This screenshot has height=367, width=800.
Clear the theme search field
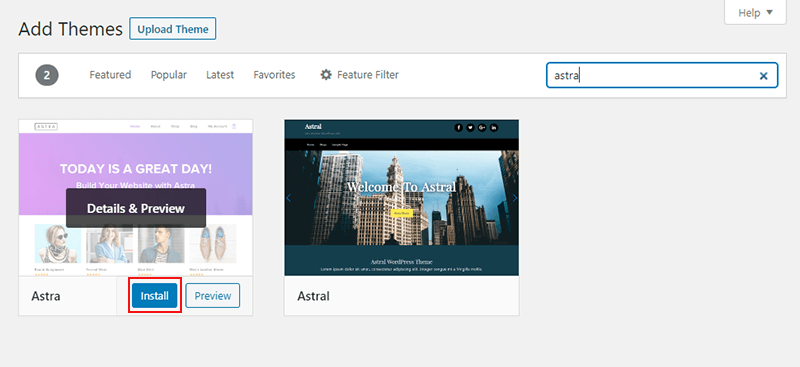tap(763, 76)
